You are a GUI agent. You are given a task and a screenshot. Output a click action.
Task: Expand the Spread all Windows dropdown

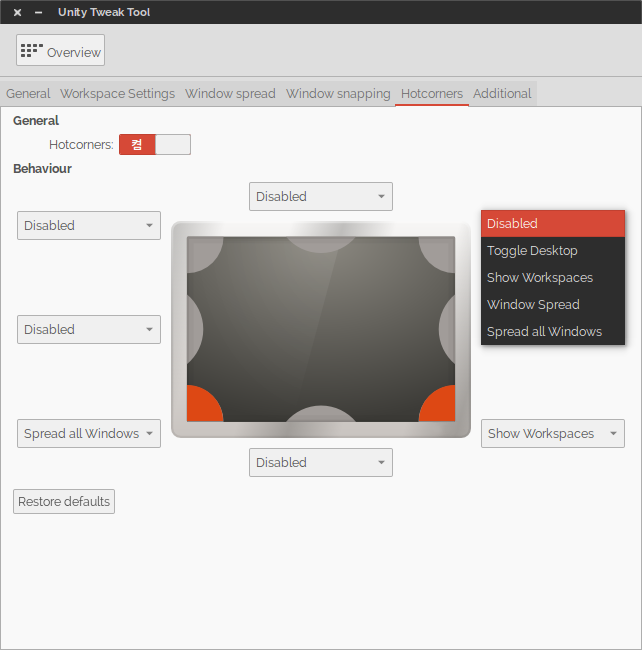89,434
